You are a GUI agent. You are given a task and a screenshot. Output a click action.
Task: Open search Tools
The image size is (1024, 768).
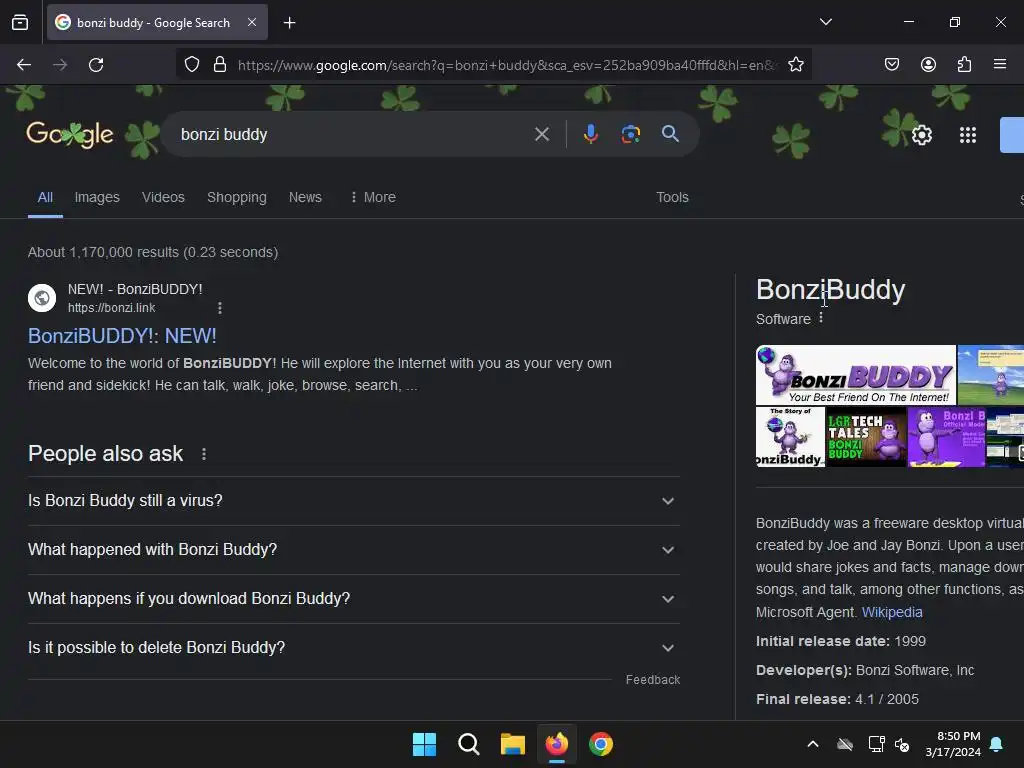coord(672,197)
